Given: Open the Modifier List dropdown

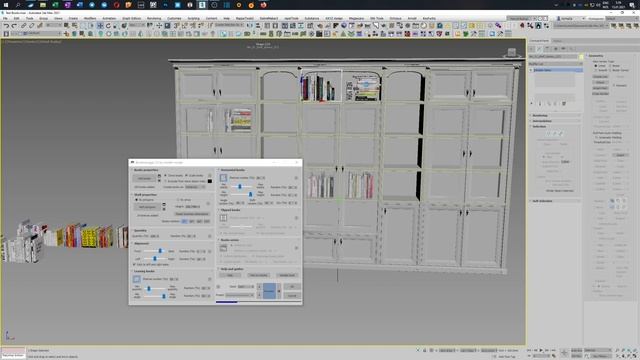Looking at the screenshot, I should tap(556, 64).
